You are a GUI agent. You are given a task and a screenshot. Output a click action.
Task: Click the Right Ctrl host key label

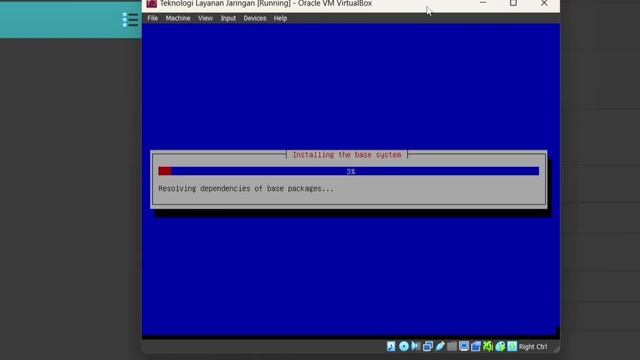click(x=533, y=347)
